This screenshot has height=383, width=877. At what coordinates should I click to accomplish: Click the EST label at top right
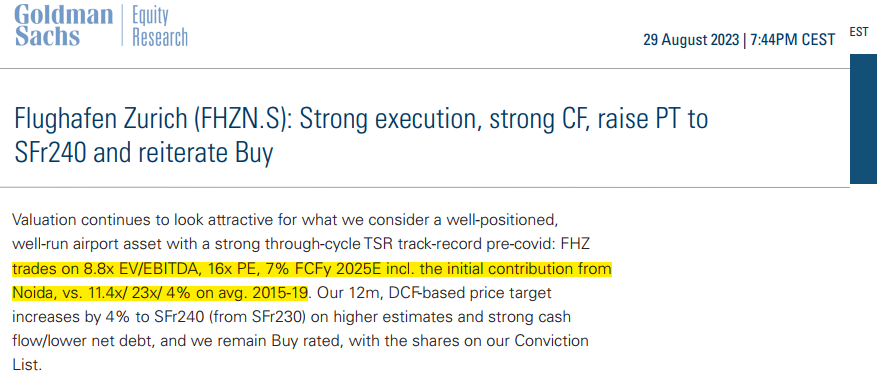coord(859,32)
